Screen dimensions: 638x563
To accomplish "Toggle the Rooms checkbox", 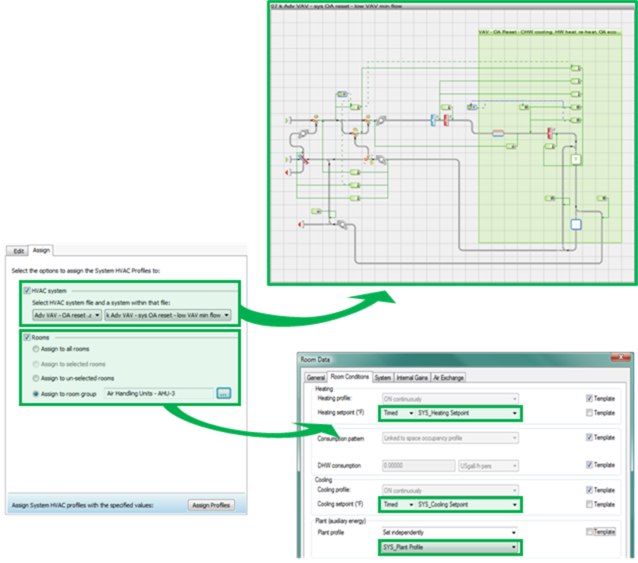I will pyautogui.click(x=26, y=337).
